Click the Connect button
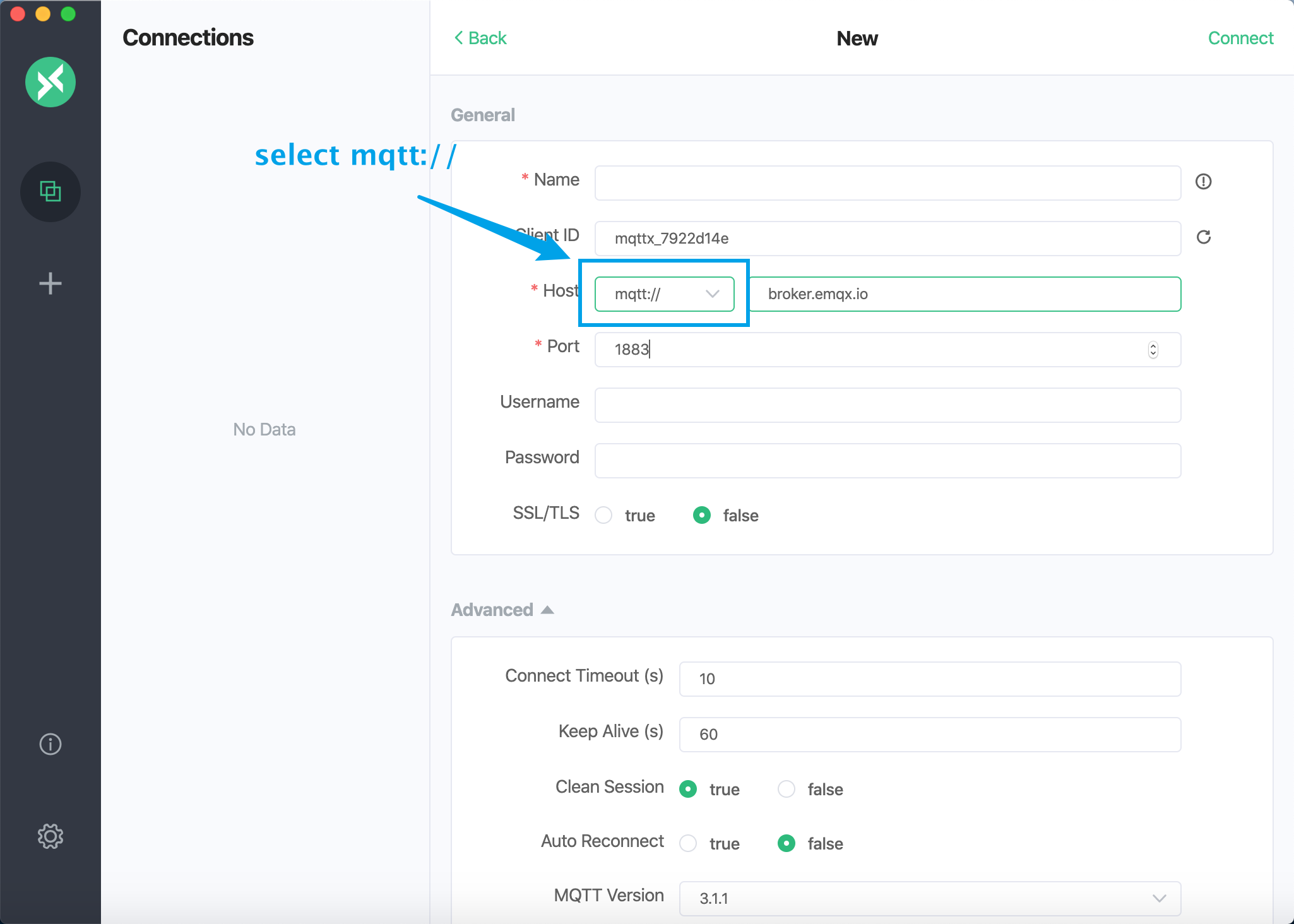This screenshot has height=924, width=1294. coord(1240,38)
